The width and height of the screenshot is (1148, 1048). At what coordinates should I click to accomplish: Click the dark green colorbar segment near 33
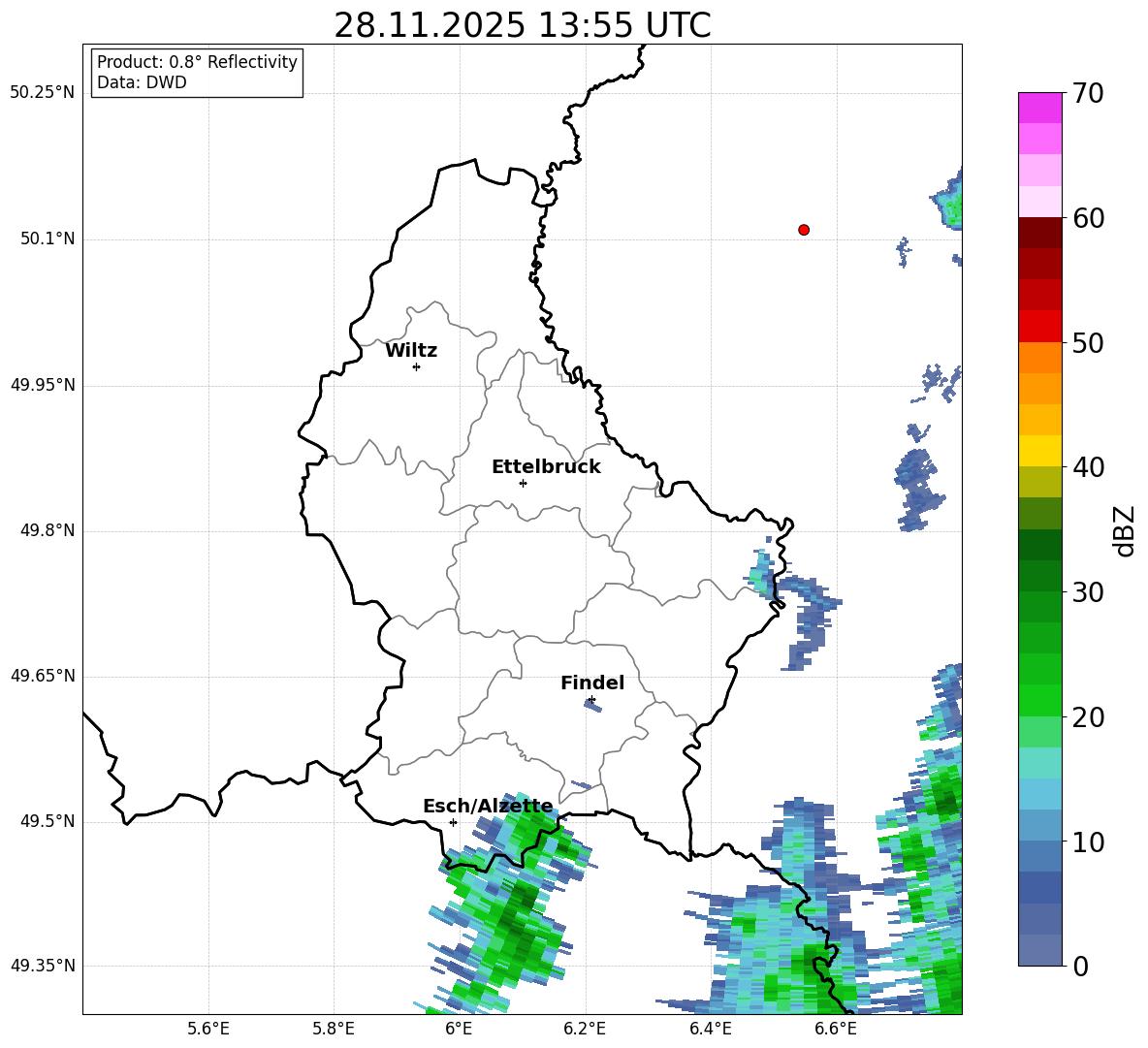(1039, 545)
